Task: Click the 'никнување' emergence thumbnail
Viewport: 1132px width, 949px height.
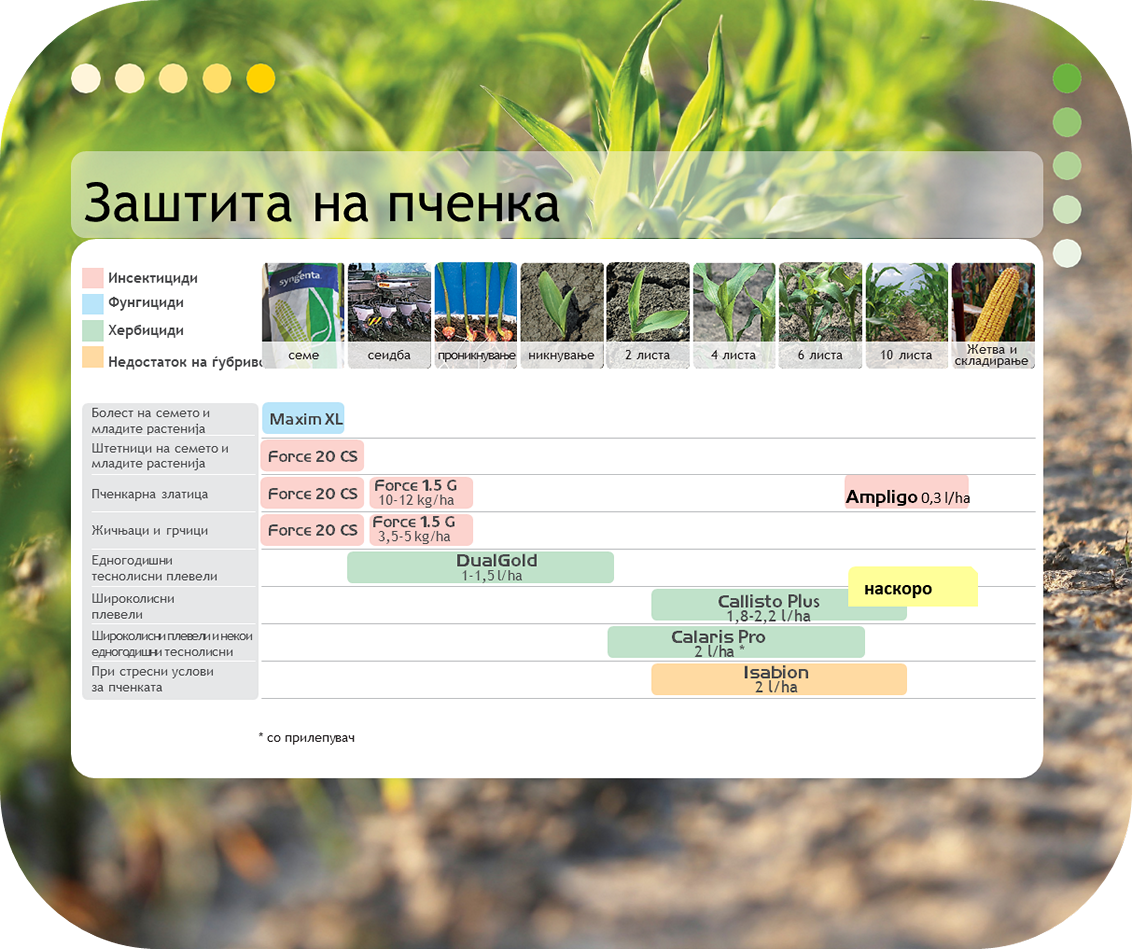Action: [x=562, y=315]
